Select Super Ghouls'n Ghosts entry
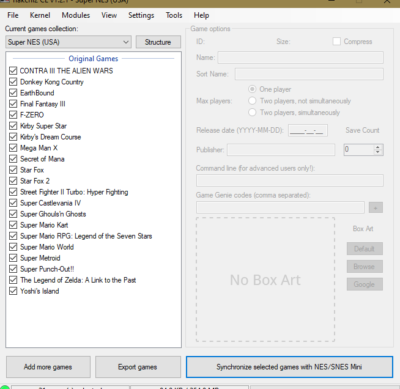Image resolution: width=400 pixels, height=389 pixels. 53,214
